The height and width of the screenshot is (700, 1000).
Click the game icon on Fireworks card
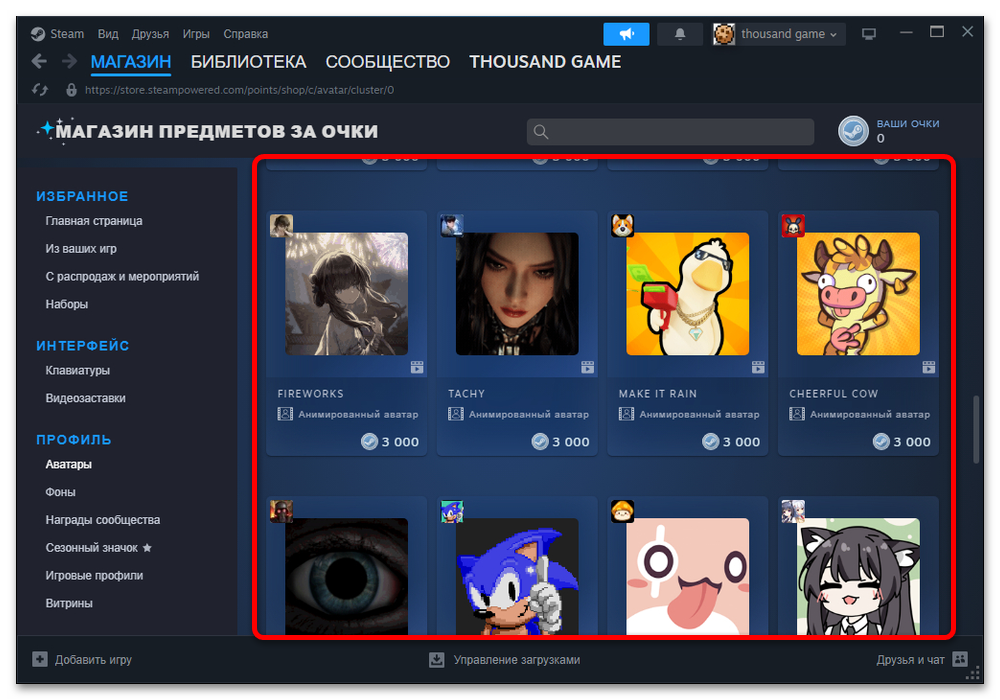281,226
